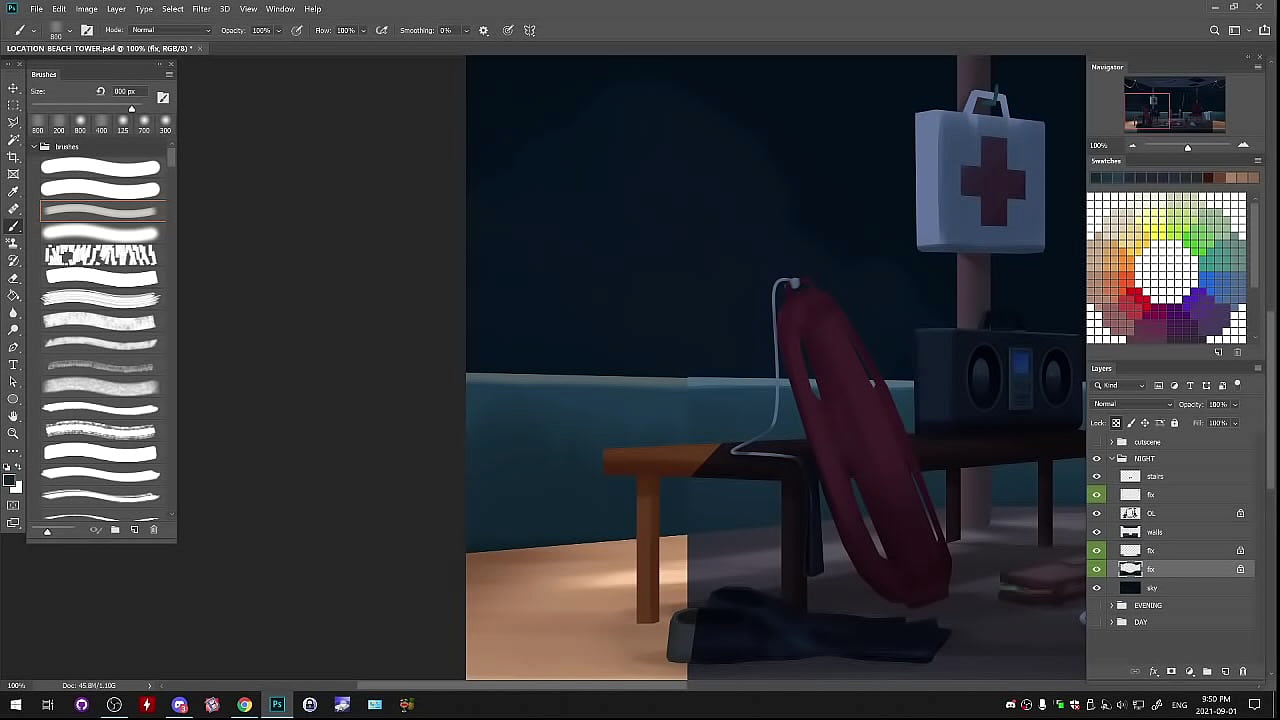Expand the DAY layer group
The height and width of the screenshot is (720, 1280).
(x=1111, y=622)
